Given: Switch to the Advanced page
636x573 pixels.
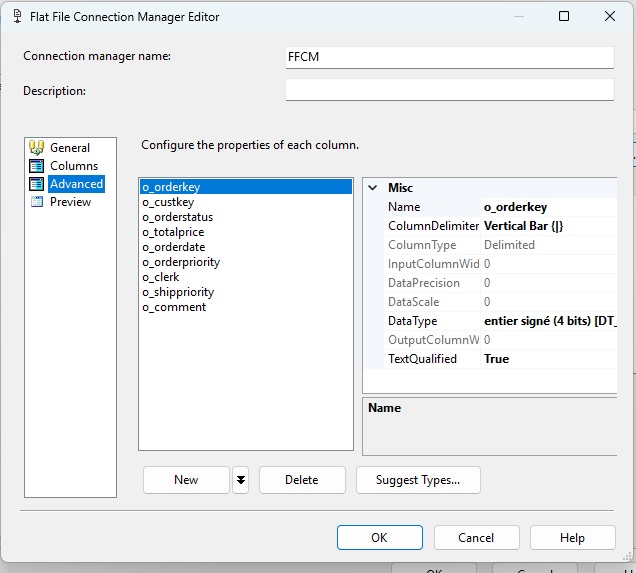Looking at the screenshot, I should [x=76, y=184].
